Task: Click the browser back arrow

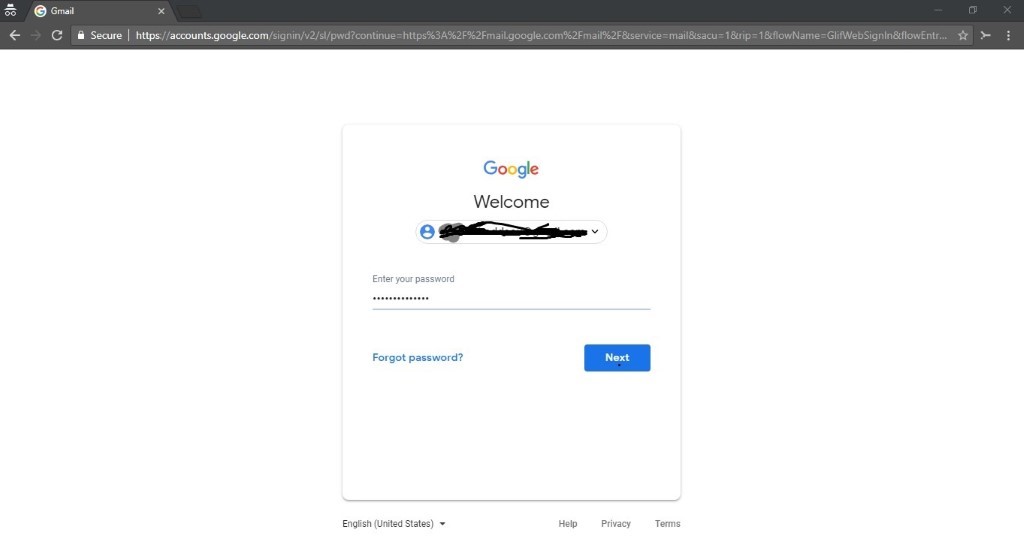Action: coord(14,35)
